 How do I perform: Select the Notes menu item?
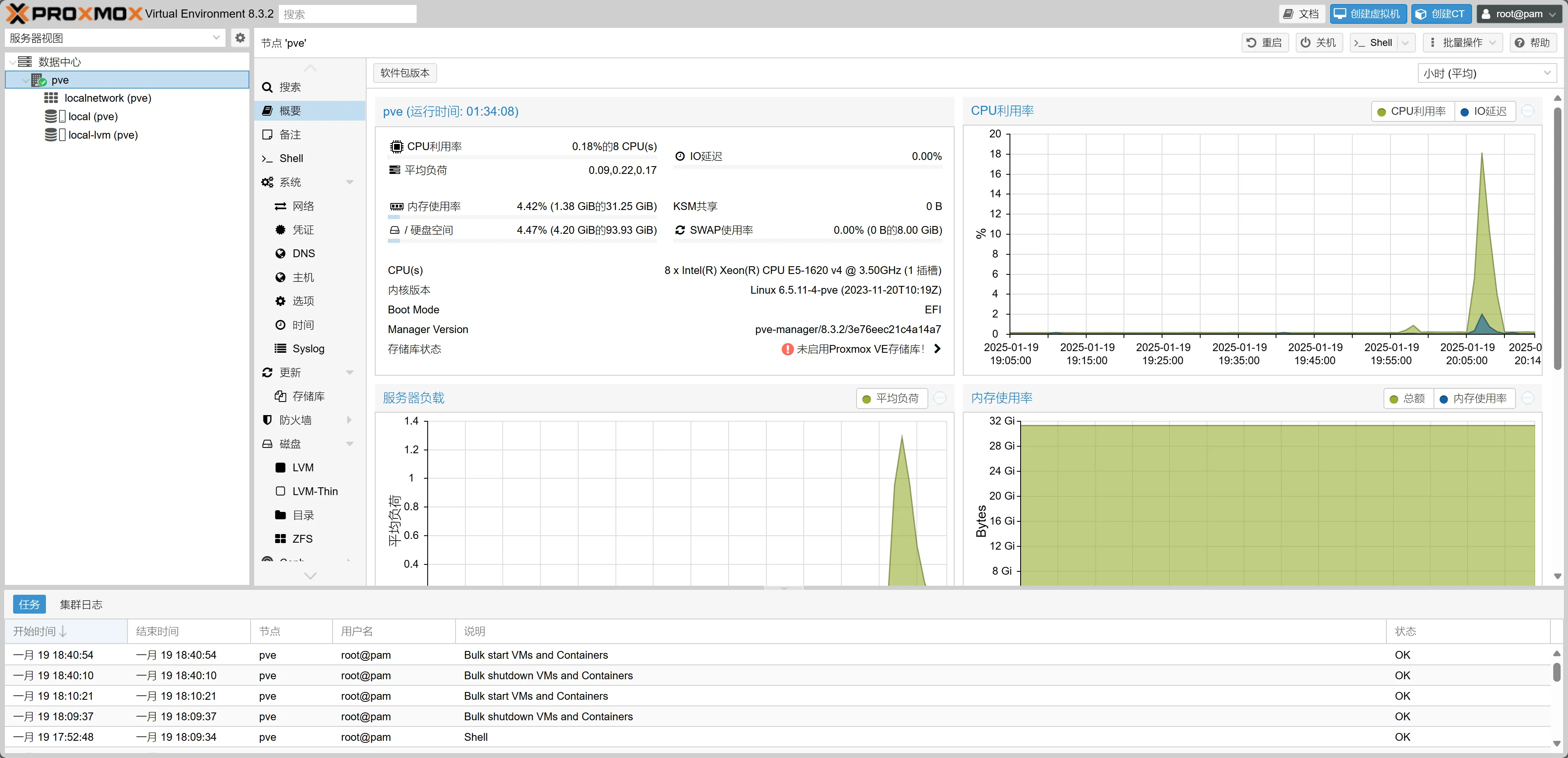click(290, 135)
